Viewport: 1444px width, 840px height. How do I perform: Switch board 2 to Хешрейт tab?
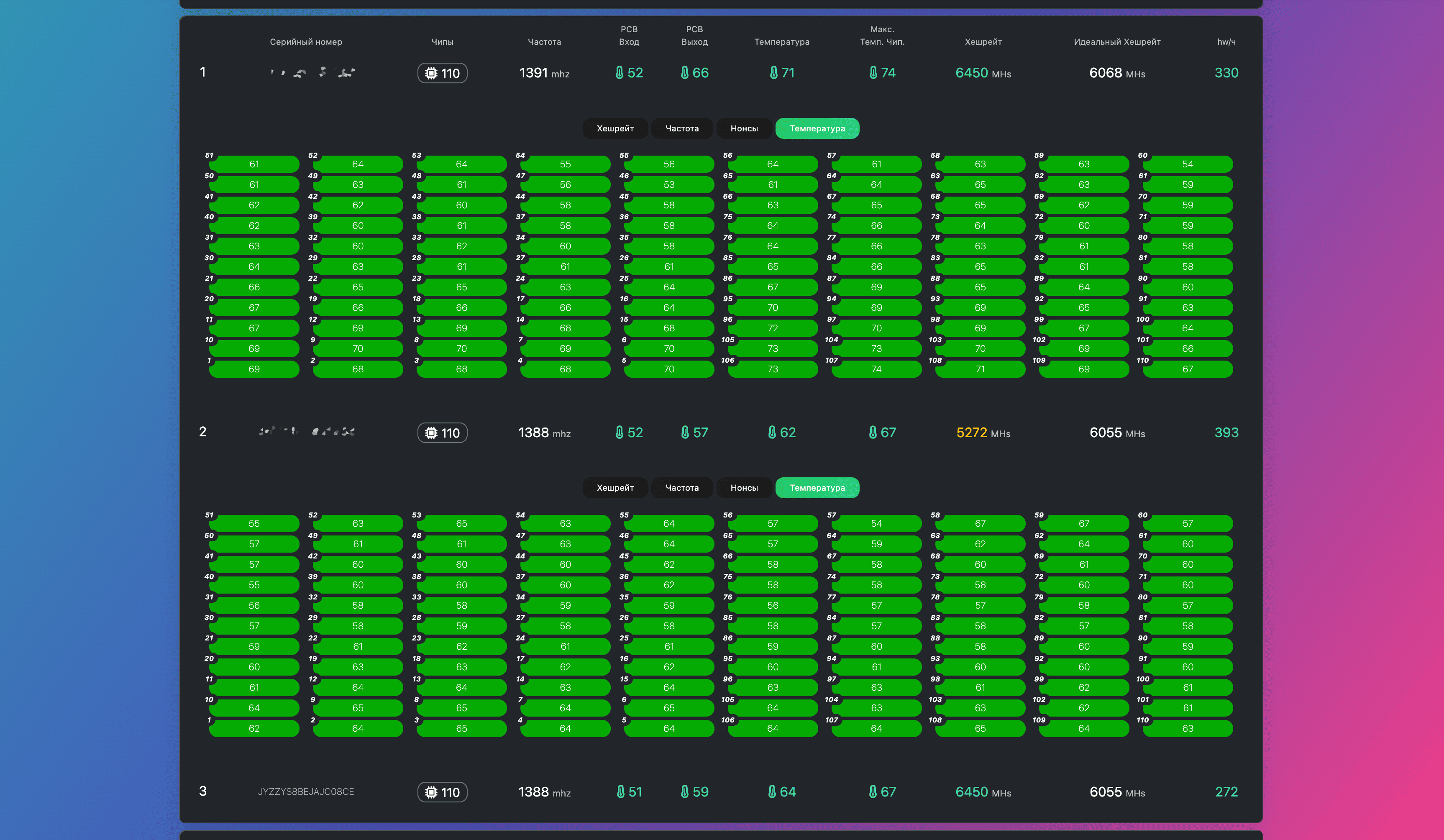click(615, 488)
